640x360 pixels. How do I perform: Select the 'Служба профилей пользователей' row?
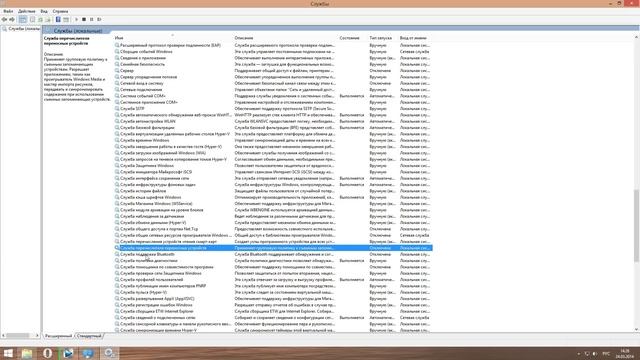pos(273,280)
